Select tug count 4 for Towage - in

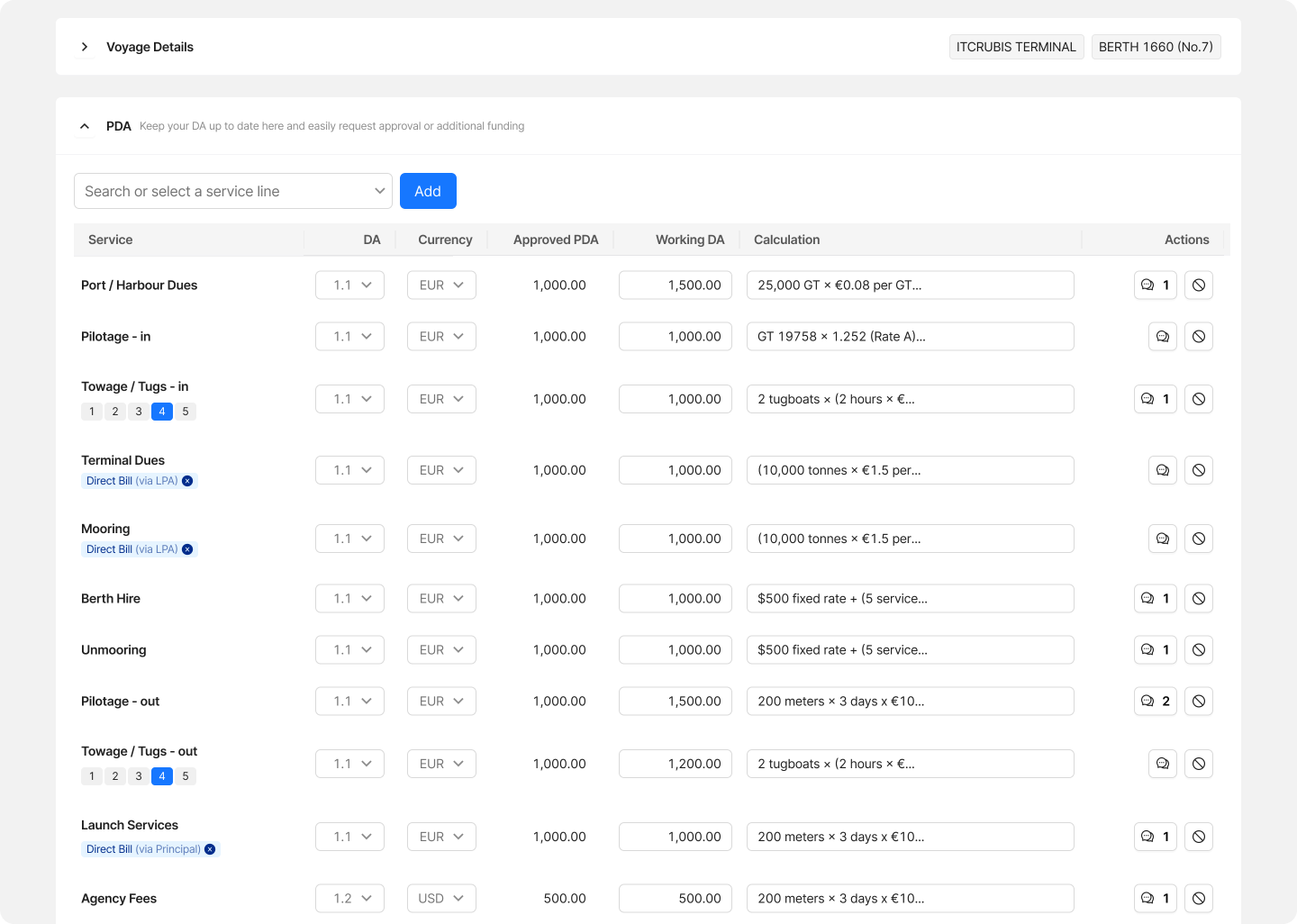pyautogui.click(x=162, y=412)
